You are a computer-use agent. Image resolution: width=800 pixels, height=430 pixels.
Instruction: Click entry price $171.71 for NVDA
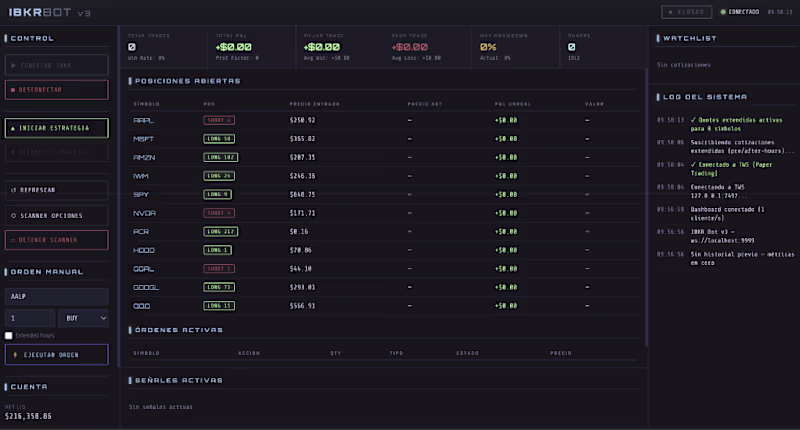coord(303,213)
